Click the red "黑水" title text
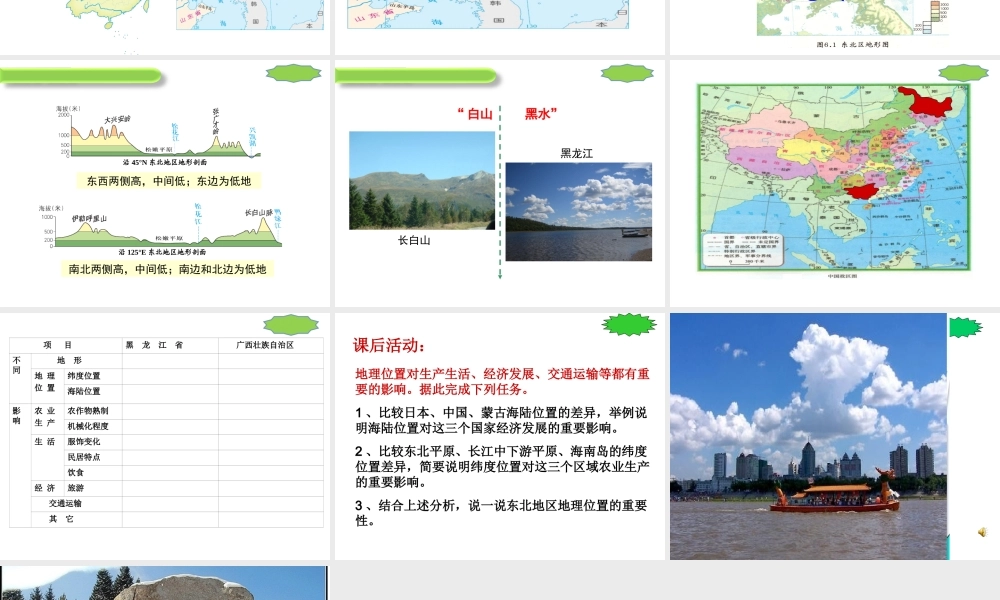 click(x=541, y=114)
